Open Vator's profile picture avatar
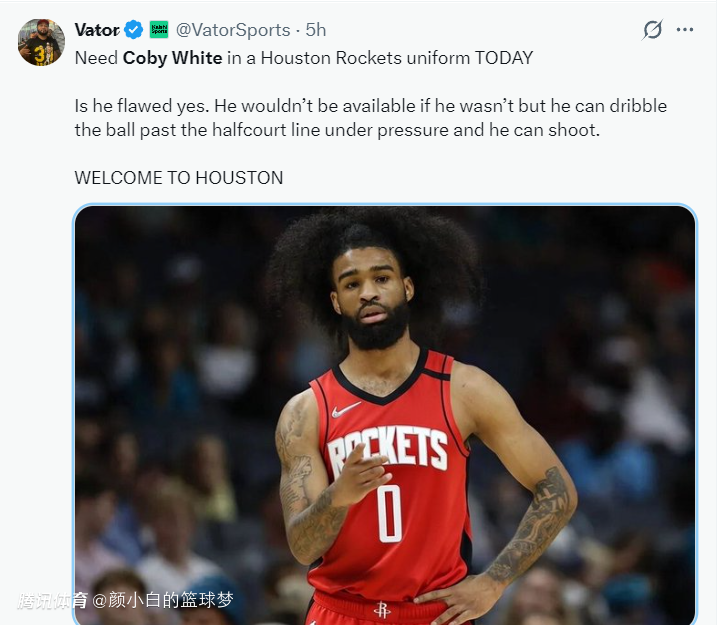The height and width of the screenshot is (625, 717). click(x=41, y=42)
